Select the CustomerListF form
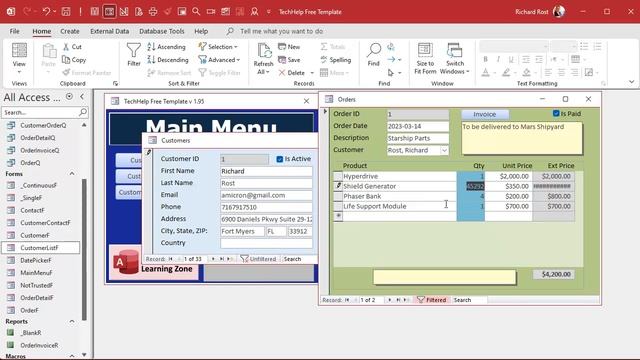This screenshot has height=360, width=640. [40, 248]
